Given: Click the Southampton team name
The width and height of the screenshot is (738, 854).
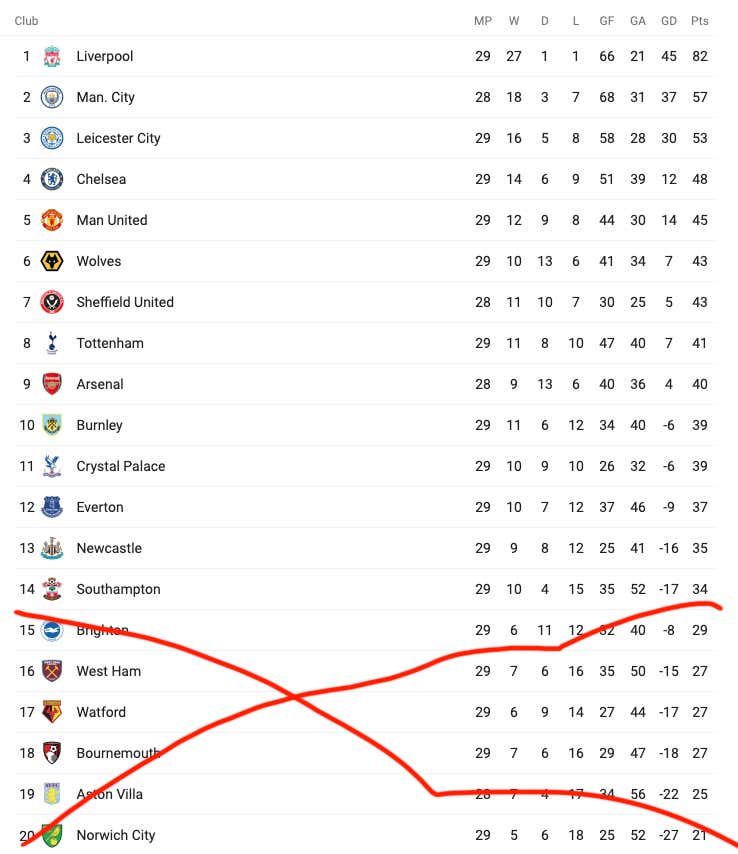Looking at the screenshot, I should click(118, 589).
